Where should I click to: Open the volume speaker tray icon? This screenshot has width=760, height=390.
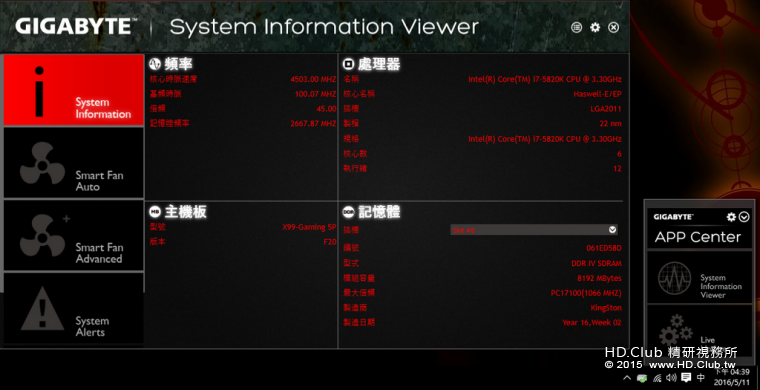(671, 378)
